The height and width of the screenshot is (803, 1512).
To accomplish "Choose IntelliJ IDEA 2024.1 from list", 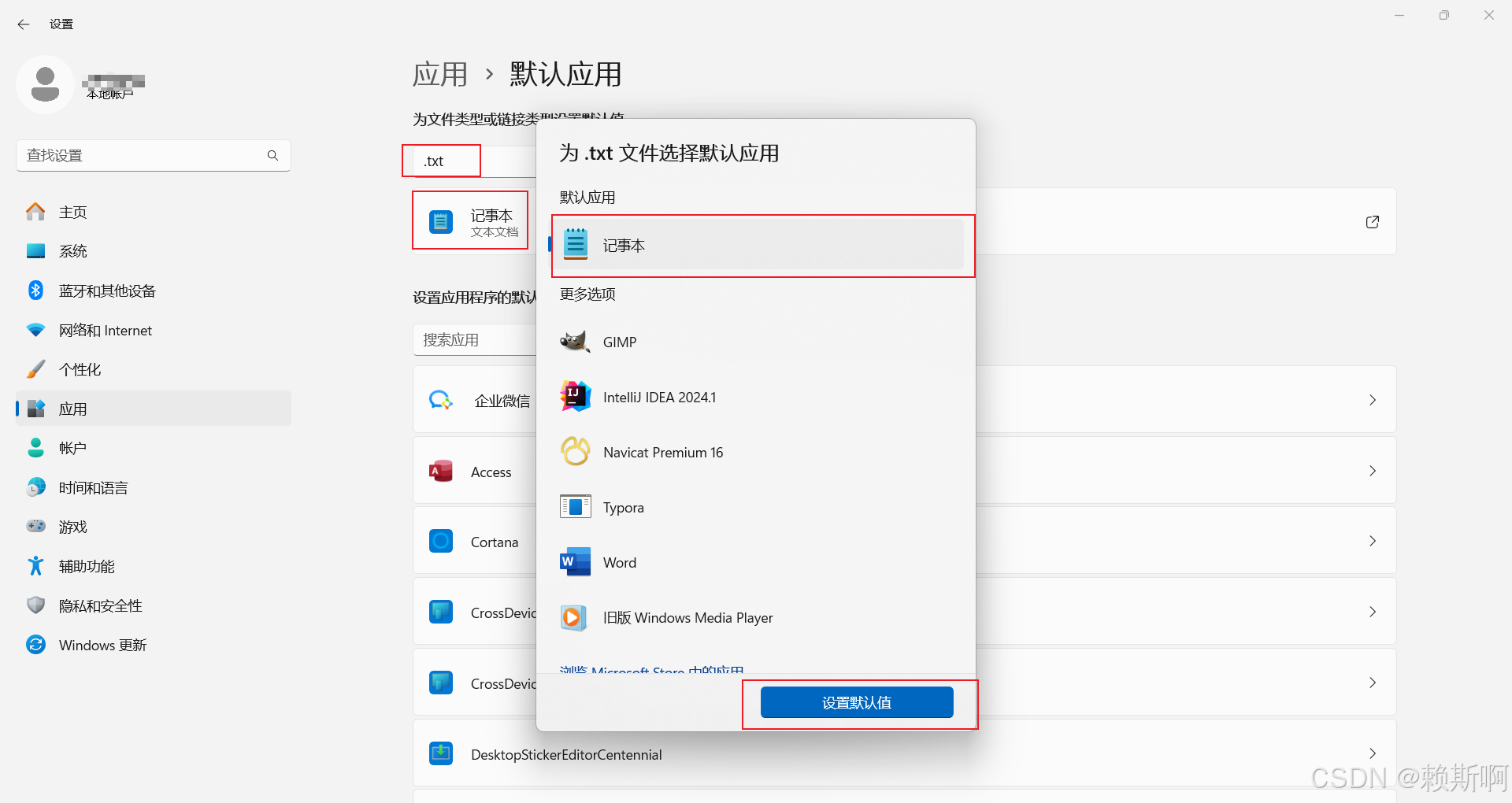I will [756, 397].
